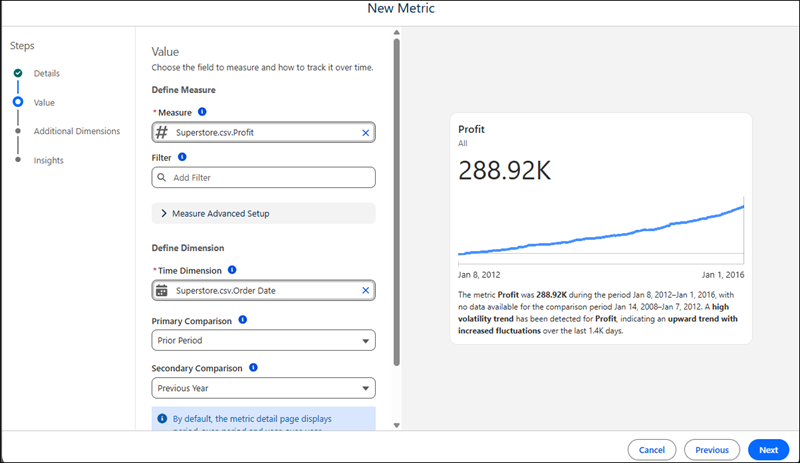This screenshot has height=464, width=800.
Task: Click the calendar icon in Time Dimension field
Action: coord(162,290)
